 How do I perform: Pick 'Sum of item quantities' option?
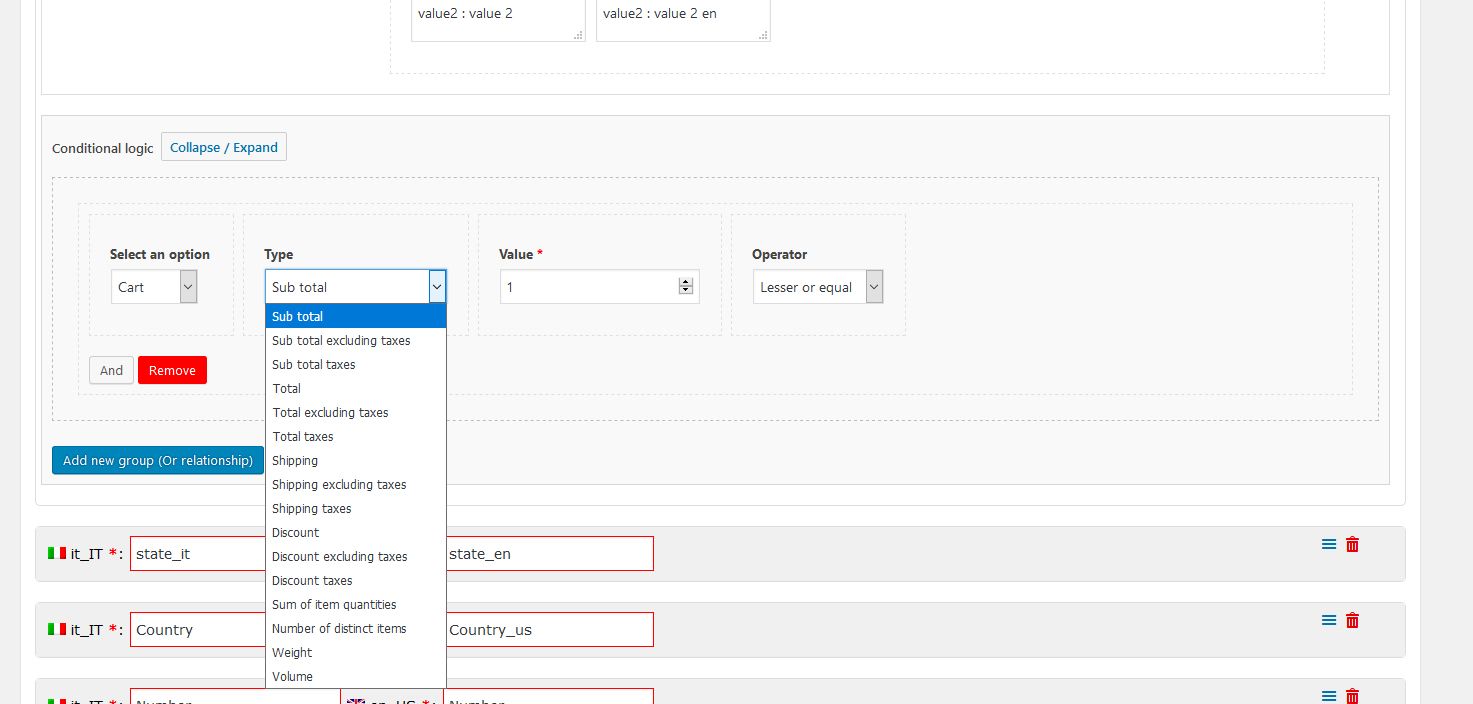pyautogui.click(x=334, y=605)
